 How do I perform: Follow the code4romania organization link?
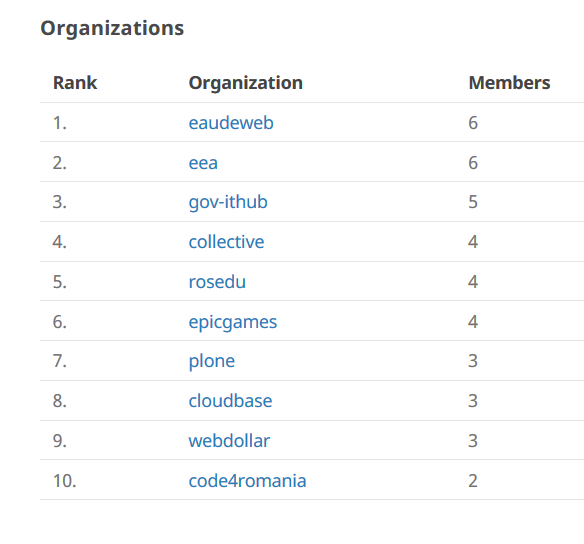click(x=247, y=481)
